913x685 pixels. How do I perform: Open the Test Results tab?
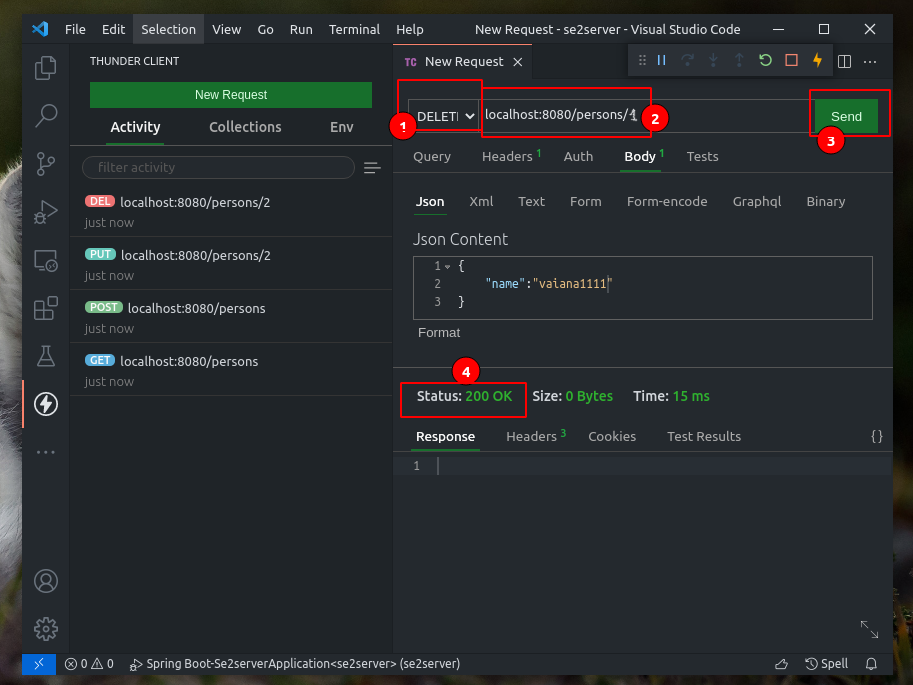[x=703, y=436]
